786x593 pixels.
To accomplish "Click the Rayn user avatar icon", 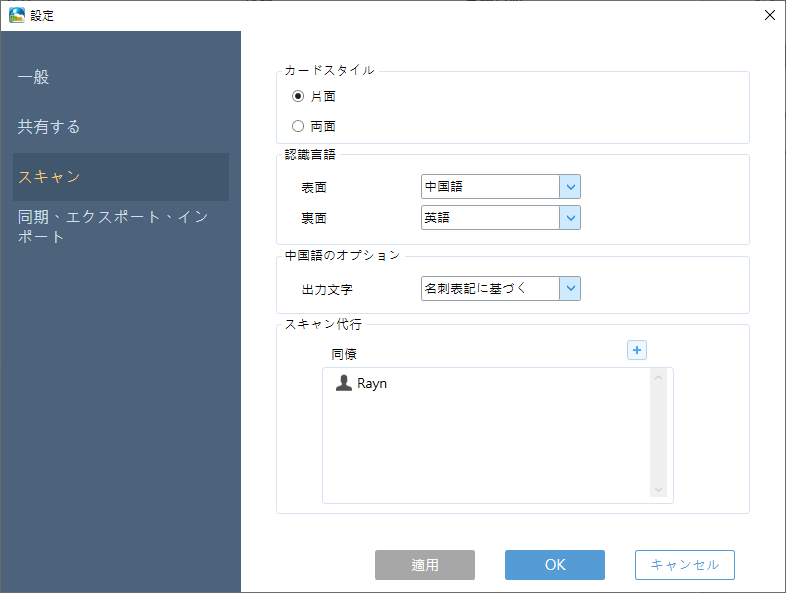I will tap(343, 383).
